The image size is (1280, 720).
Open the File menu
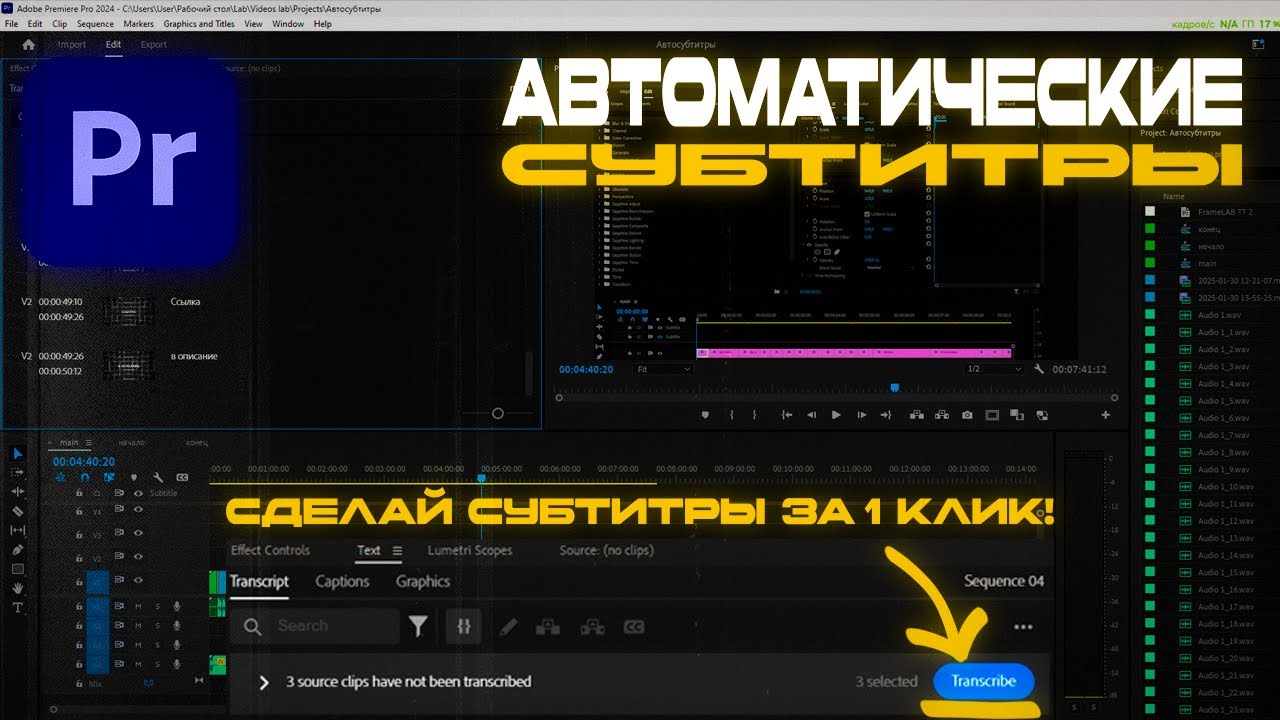pyautogui.click(x=12, y=24)
